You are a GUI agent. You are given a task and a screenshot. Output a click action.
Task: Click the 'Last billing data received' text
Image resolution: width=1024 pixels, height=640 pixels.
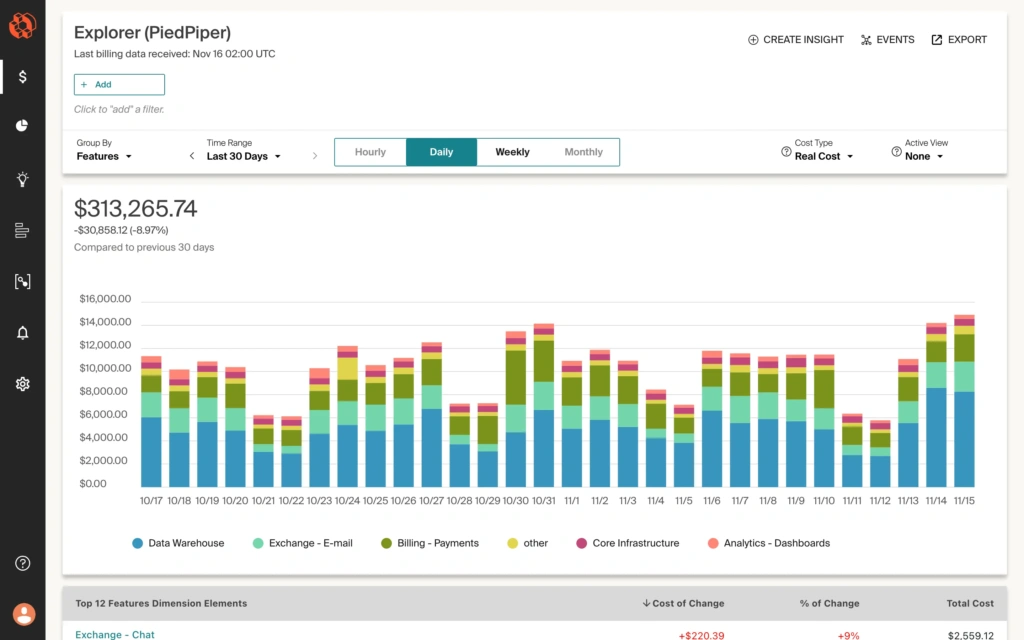[174, 54]
